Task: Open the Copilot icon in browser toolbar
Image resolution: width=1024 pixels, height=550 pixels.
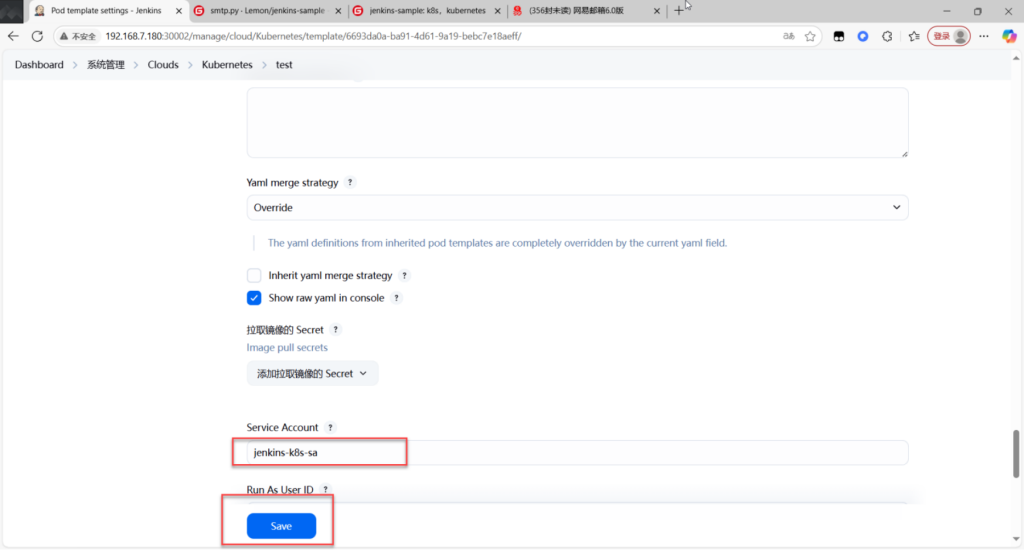Action: pyautogui.click(x=1009, y=36)
